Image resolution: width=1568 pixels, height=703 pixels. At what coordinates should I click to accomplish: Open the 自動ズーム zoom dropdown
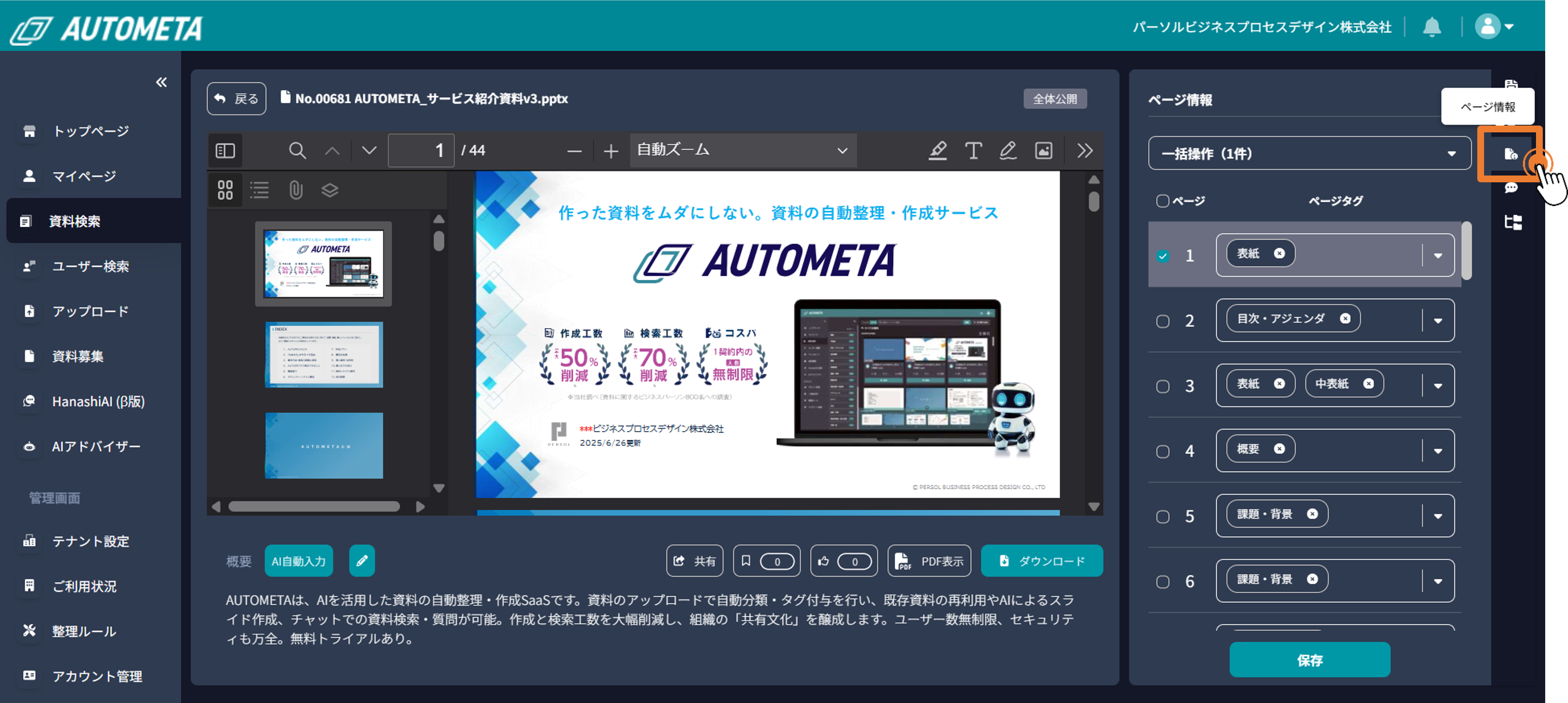tap(743, 150)
